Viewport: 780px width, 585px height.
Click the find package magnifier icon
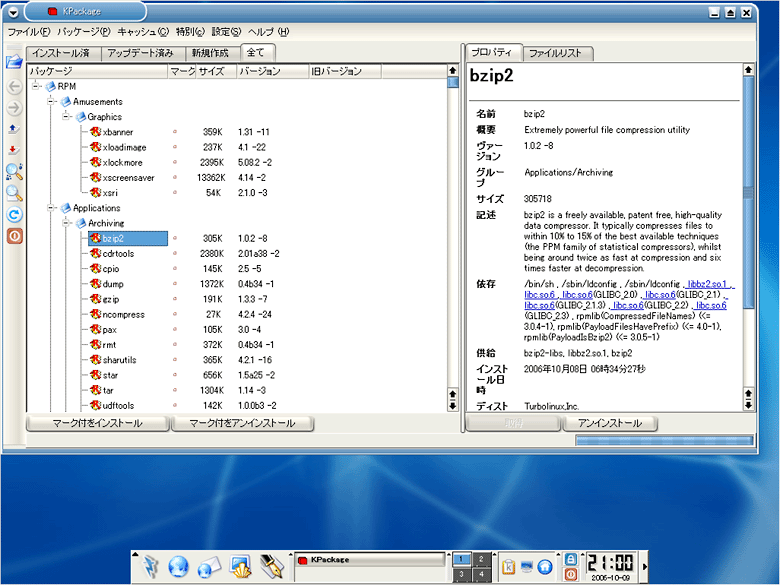[x=14, y=172]
